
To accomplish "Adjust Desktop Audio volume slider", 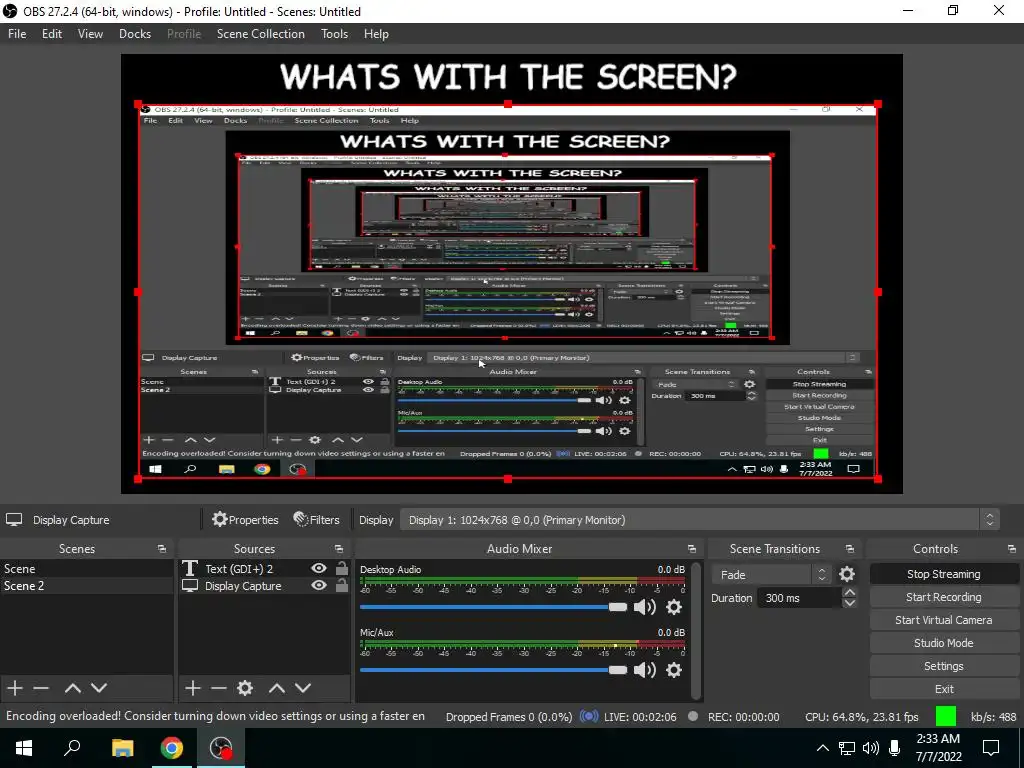I will (x=493, y=607).
